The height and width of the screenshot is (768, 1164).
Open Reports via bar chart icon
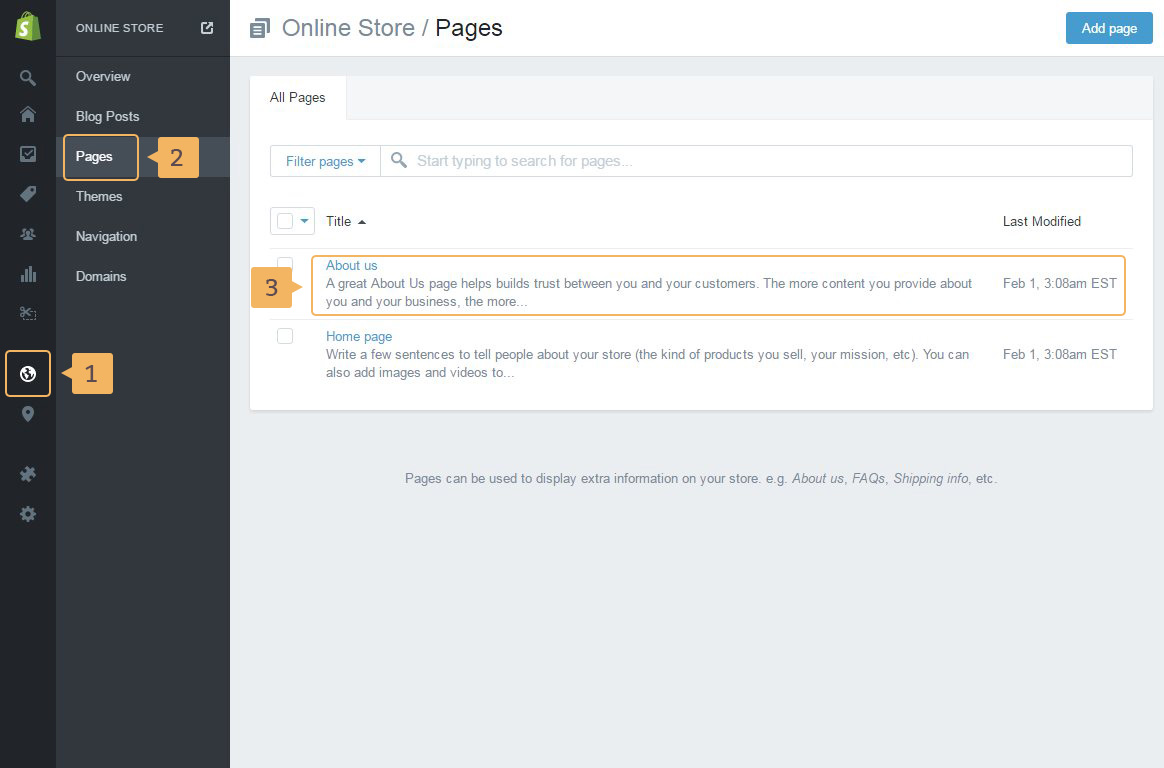tap(28, 274)
